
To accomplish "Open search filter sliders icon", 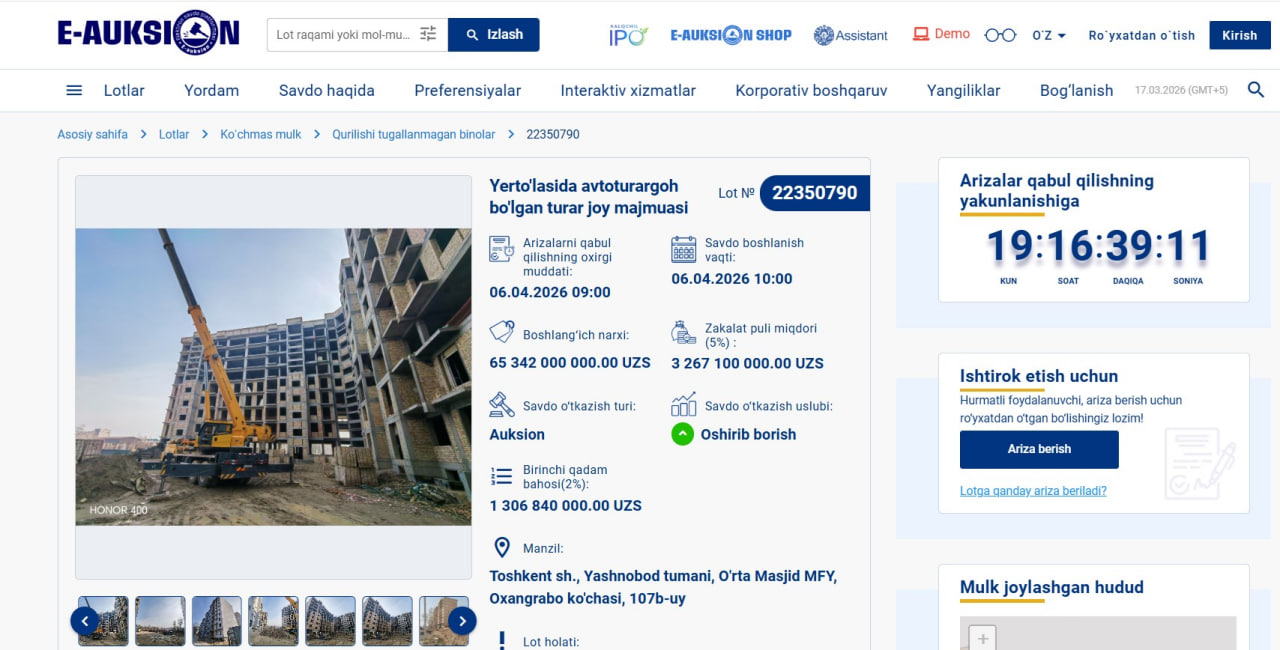I will [x=428, y=34].
